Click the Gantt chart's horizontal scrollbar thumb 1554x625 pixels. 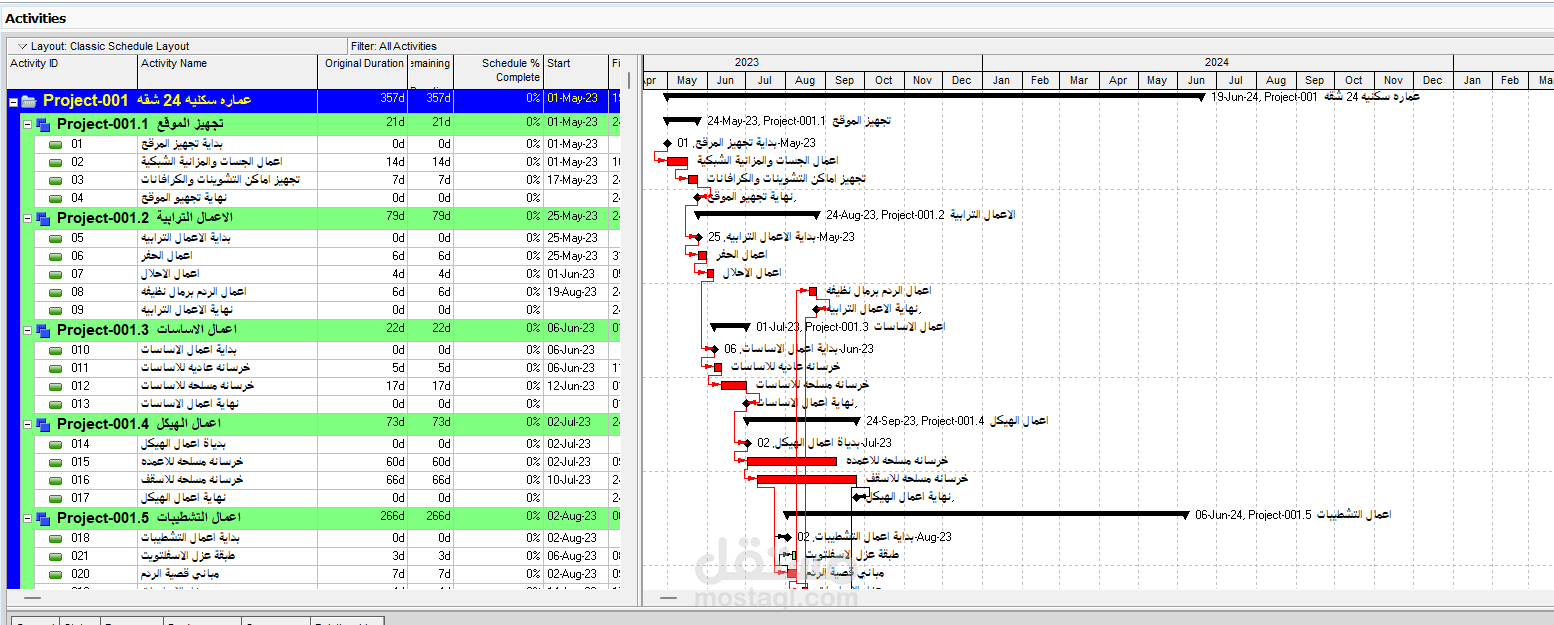pyautogui.click(x=669, y=598)
